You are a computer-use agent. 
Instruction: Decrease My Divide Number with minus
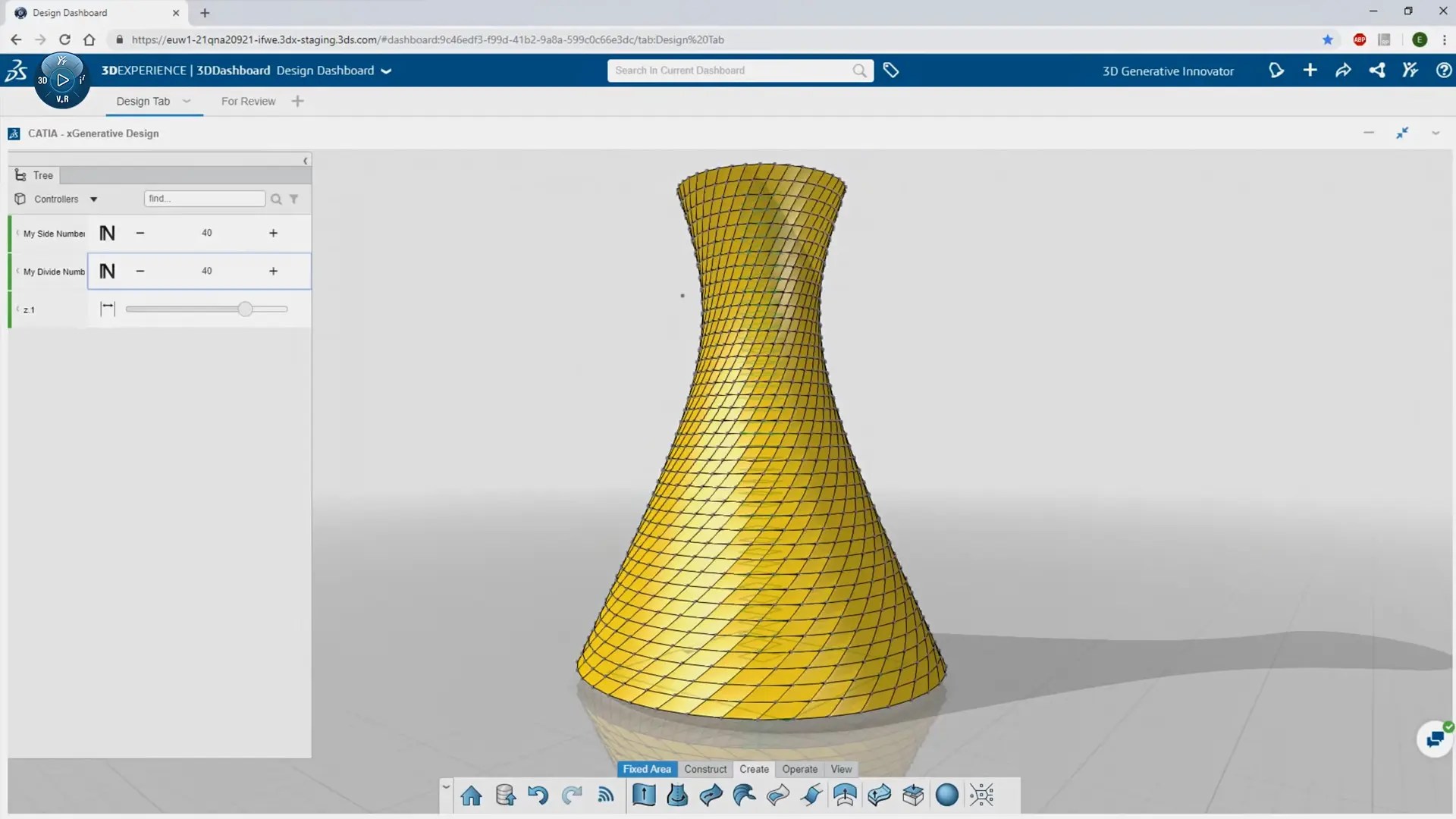140,271
